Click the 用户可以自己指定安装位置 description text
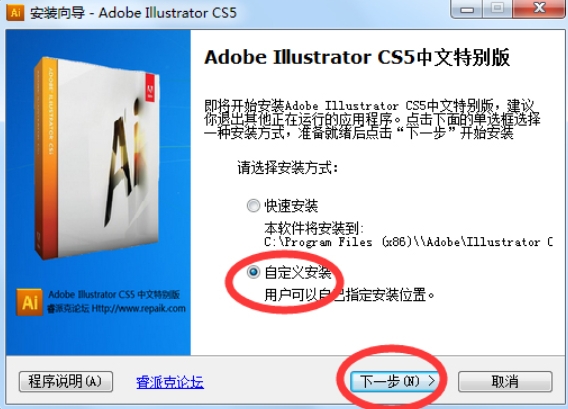Viewport: 568px width, 409px height. (x=350, y=295)
